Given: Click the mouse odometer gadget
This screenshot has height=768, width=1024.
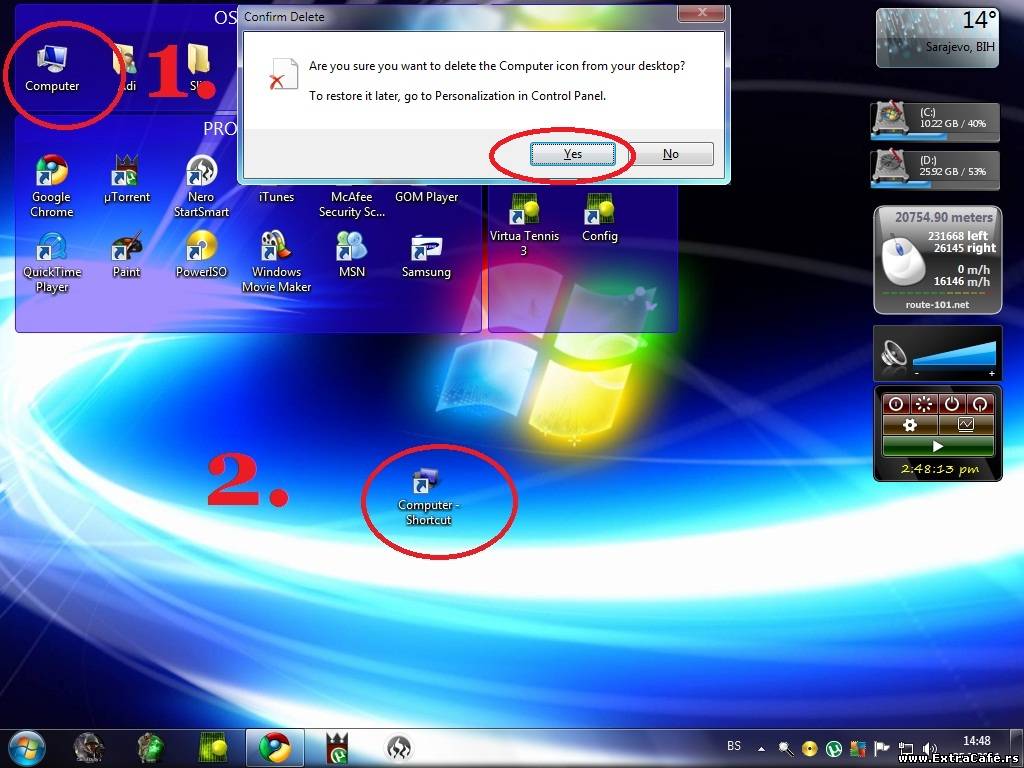Looking at the screenshot, I should click(x=937, y=260).
